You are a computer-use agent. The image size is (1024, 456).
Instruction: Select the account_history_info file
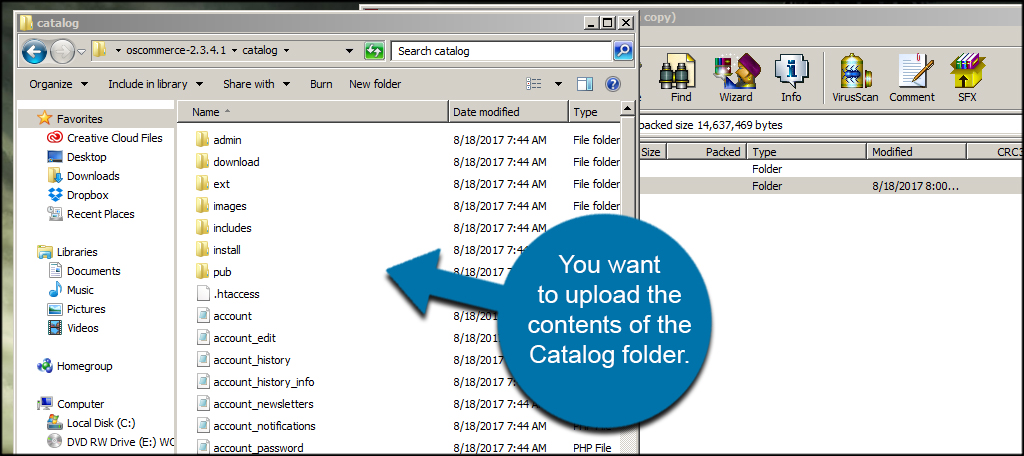[x=255, y=382]
